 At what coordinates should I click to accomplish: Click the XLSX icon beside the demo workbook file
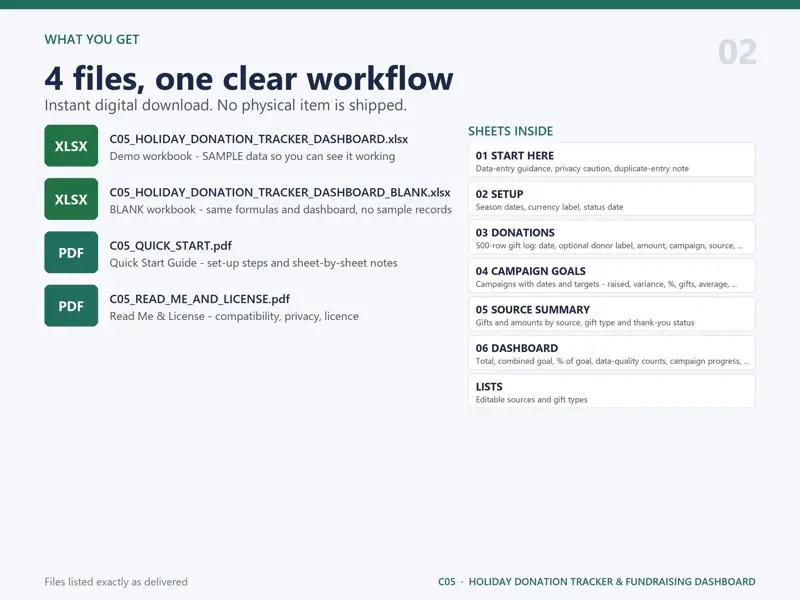point(71,146)
